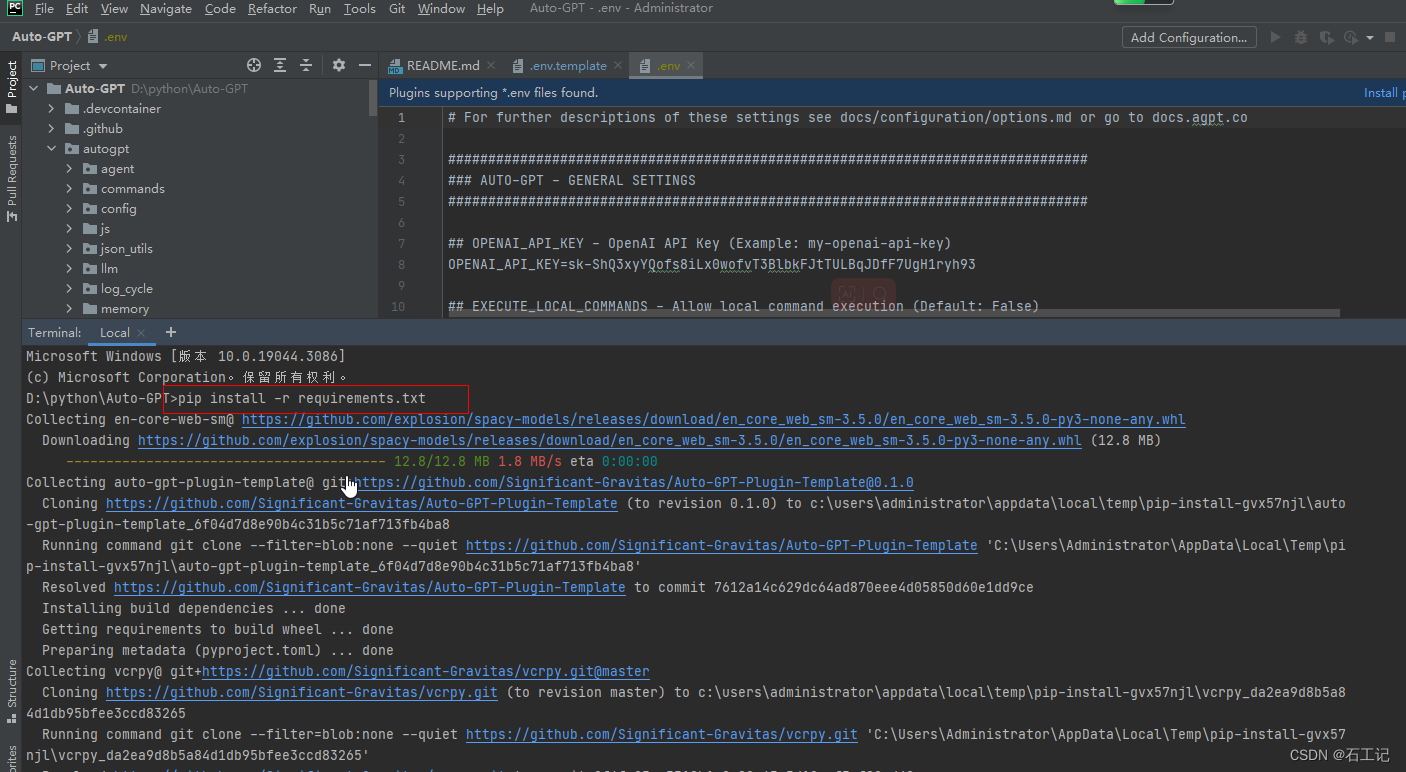Click the Profile run icon
The height and width of the screenshot is (772, 1406).
tap(1350, 37)
